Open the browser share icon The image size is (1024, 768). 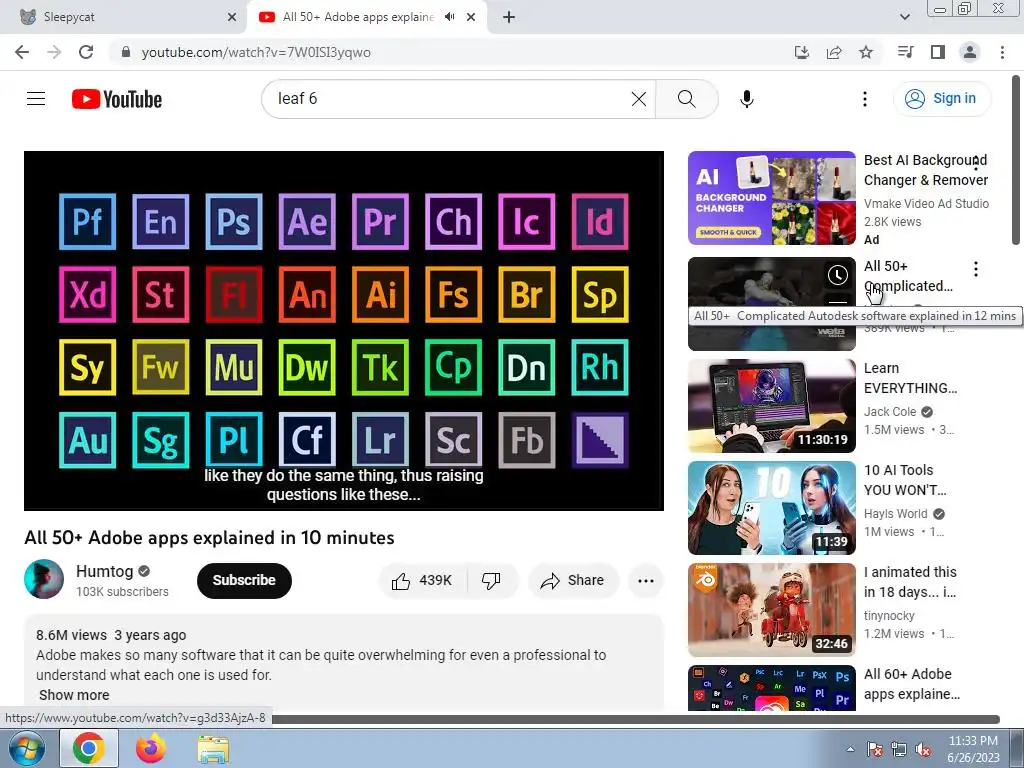click(834, 52)
